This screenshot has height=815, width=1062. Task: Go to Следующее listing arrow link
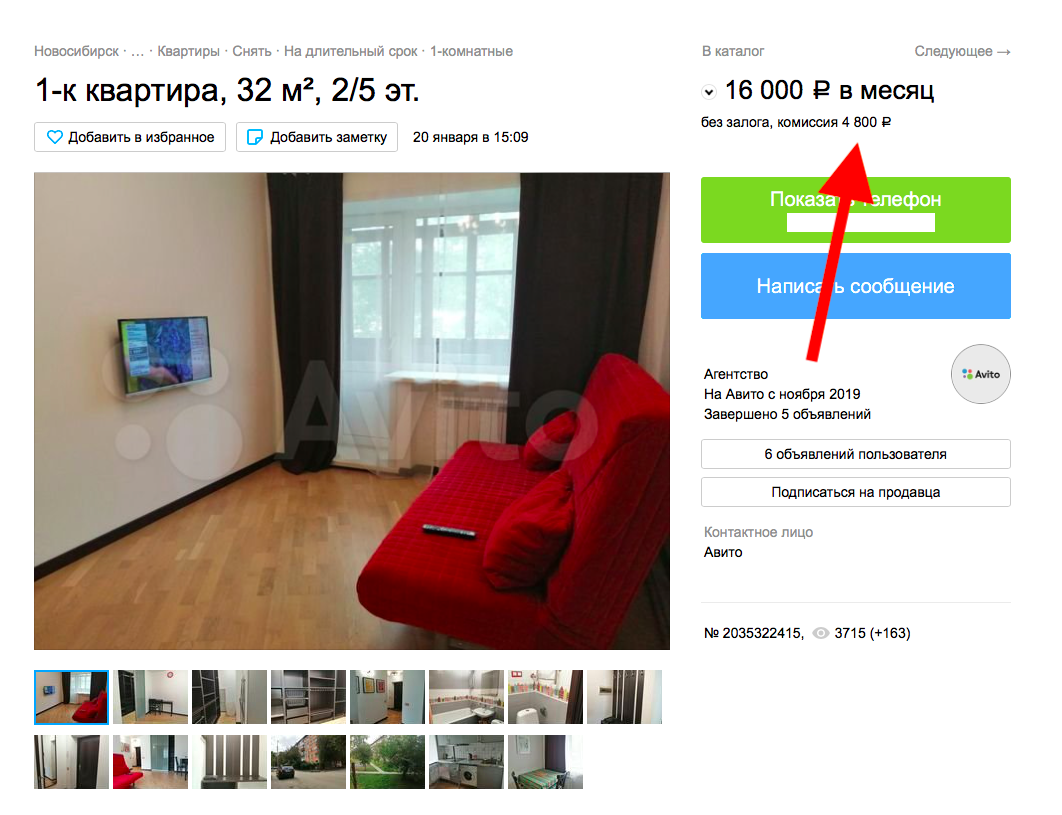[962, 51]
